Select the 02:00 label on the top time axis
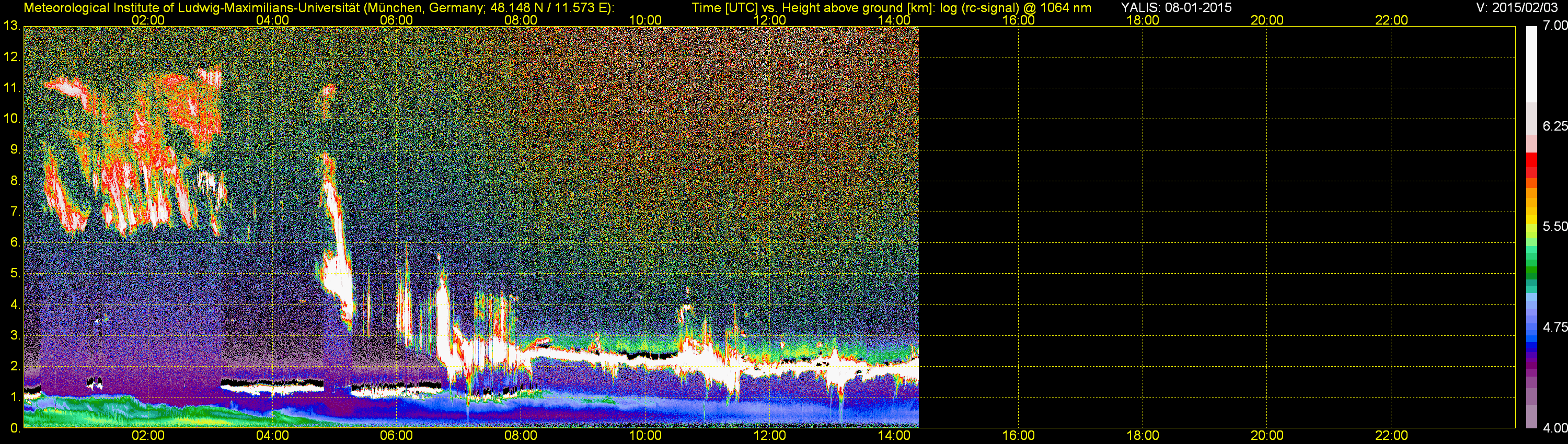The height and width of the screenshot is (444, 1568). 148,20
